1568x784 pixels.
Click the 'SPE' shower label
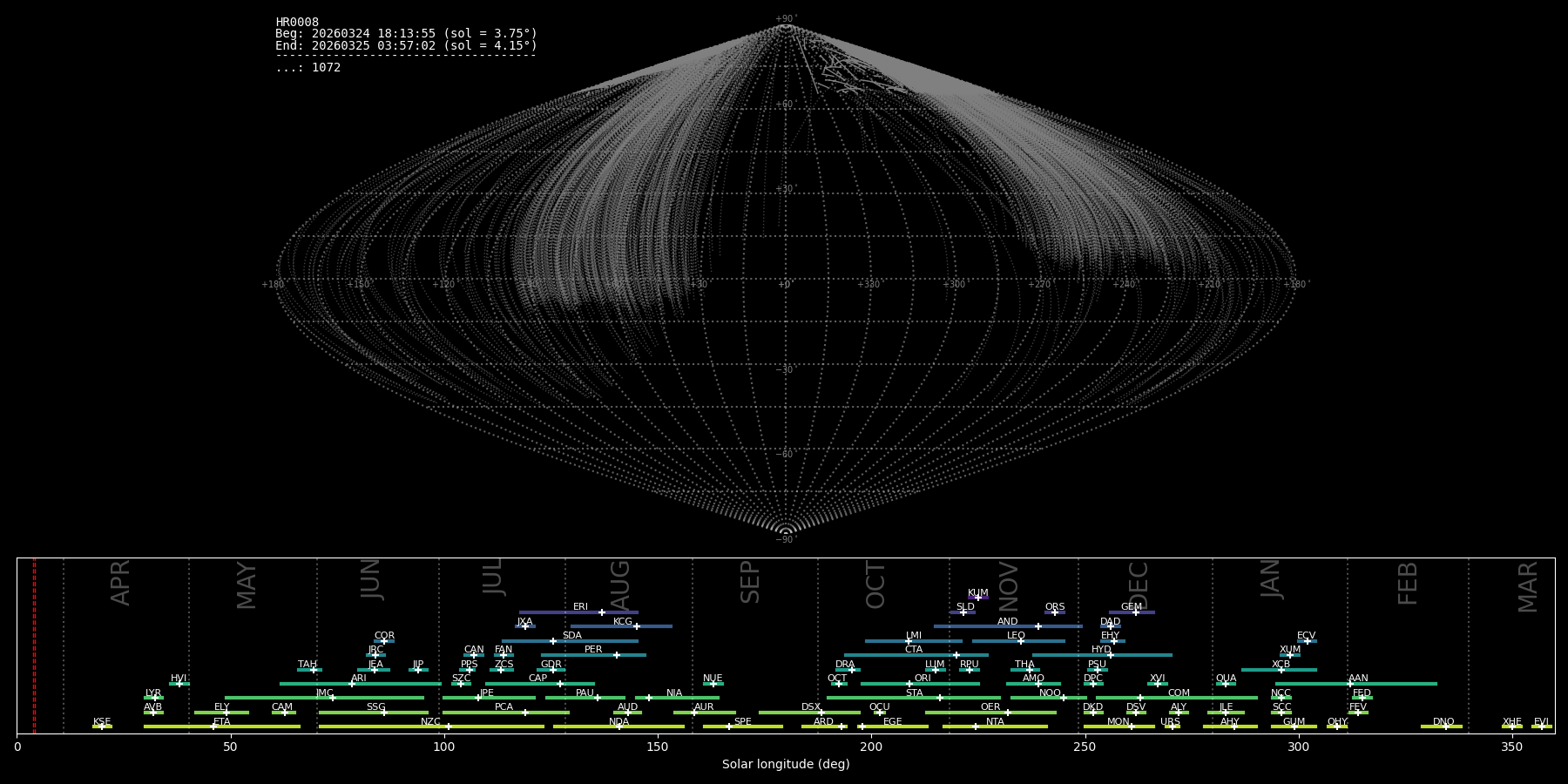pyautogui.click(x=742, y=722)
